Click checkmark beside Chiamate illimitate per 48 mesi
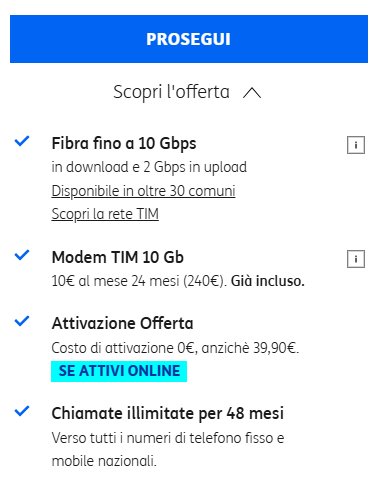 [22, 411]
